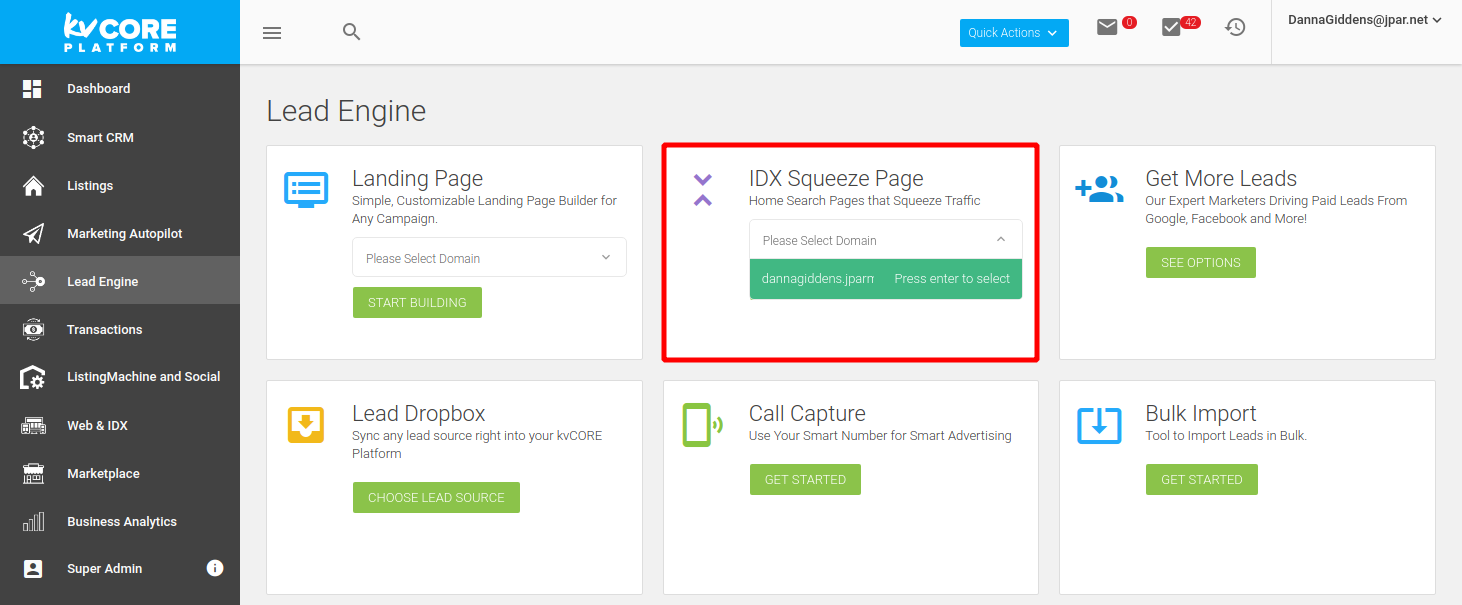Toggle the hamburger menu icon
This screenshot has height=605, width=1462.
[272, 33]
